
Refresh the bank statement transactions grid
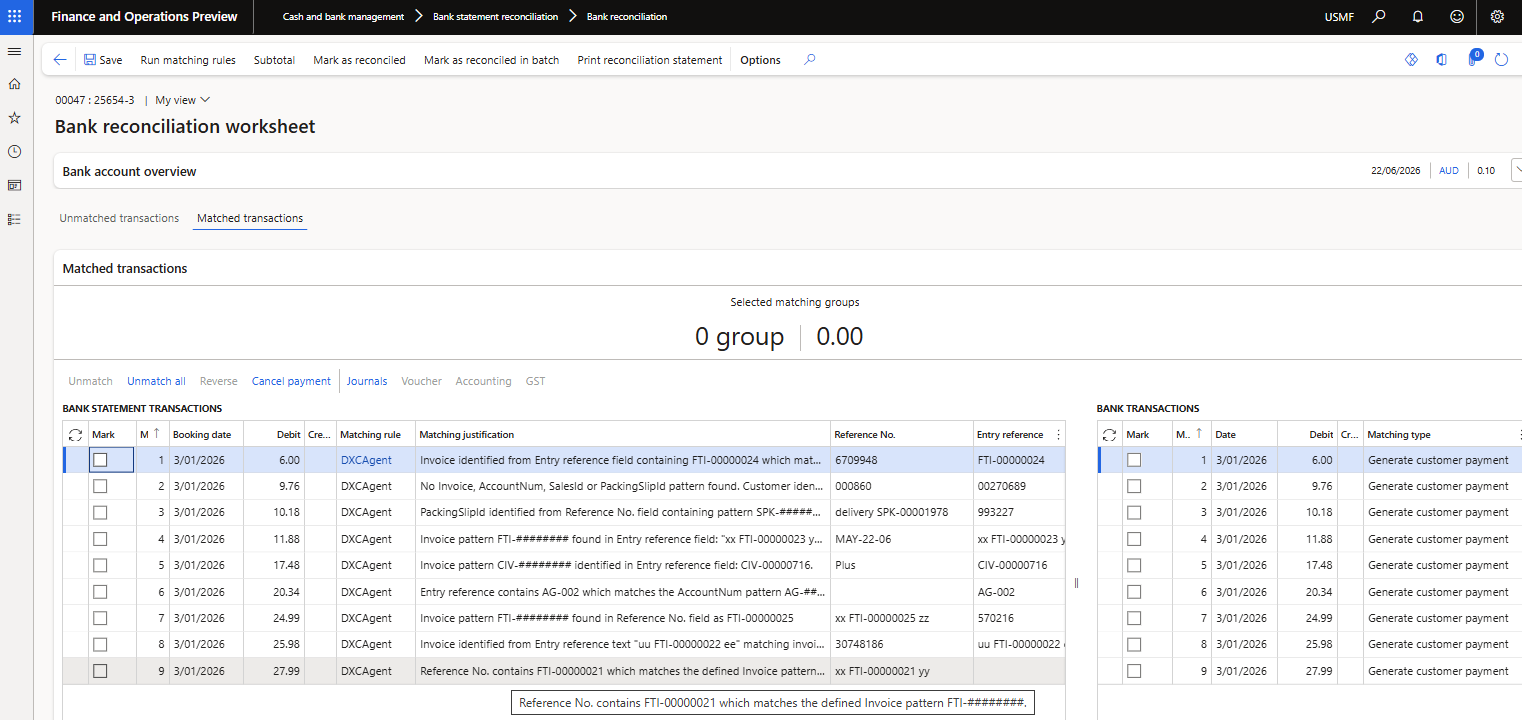point(74,435)
